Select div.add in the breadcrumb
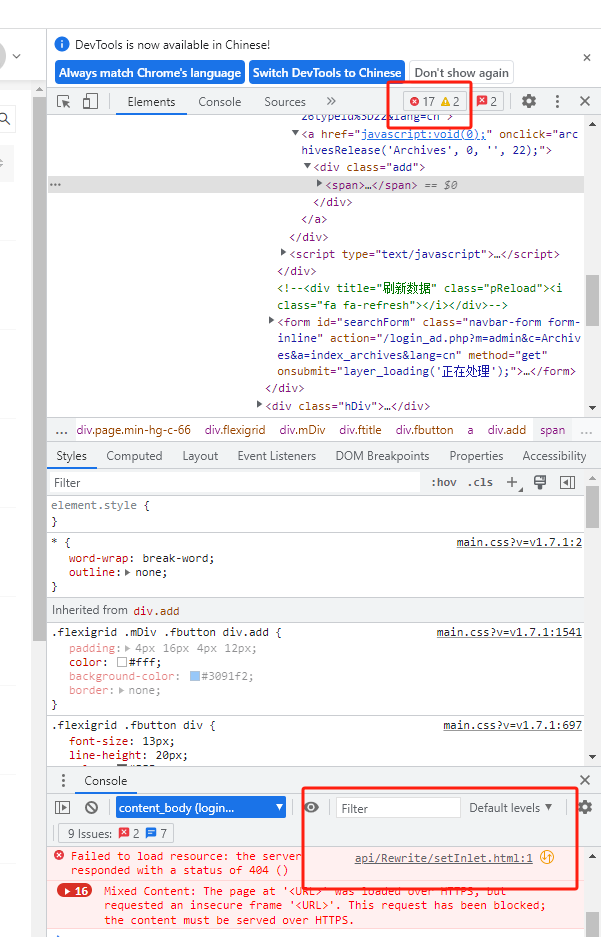The width and height of the screenshot is (601, 937). tap(507, 430)
